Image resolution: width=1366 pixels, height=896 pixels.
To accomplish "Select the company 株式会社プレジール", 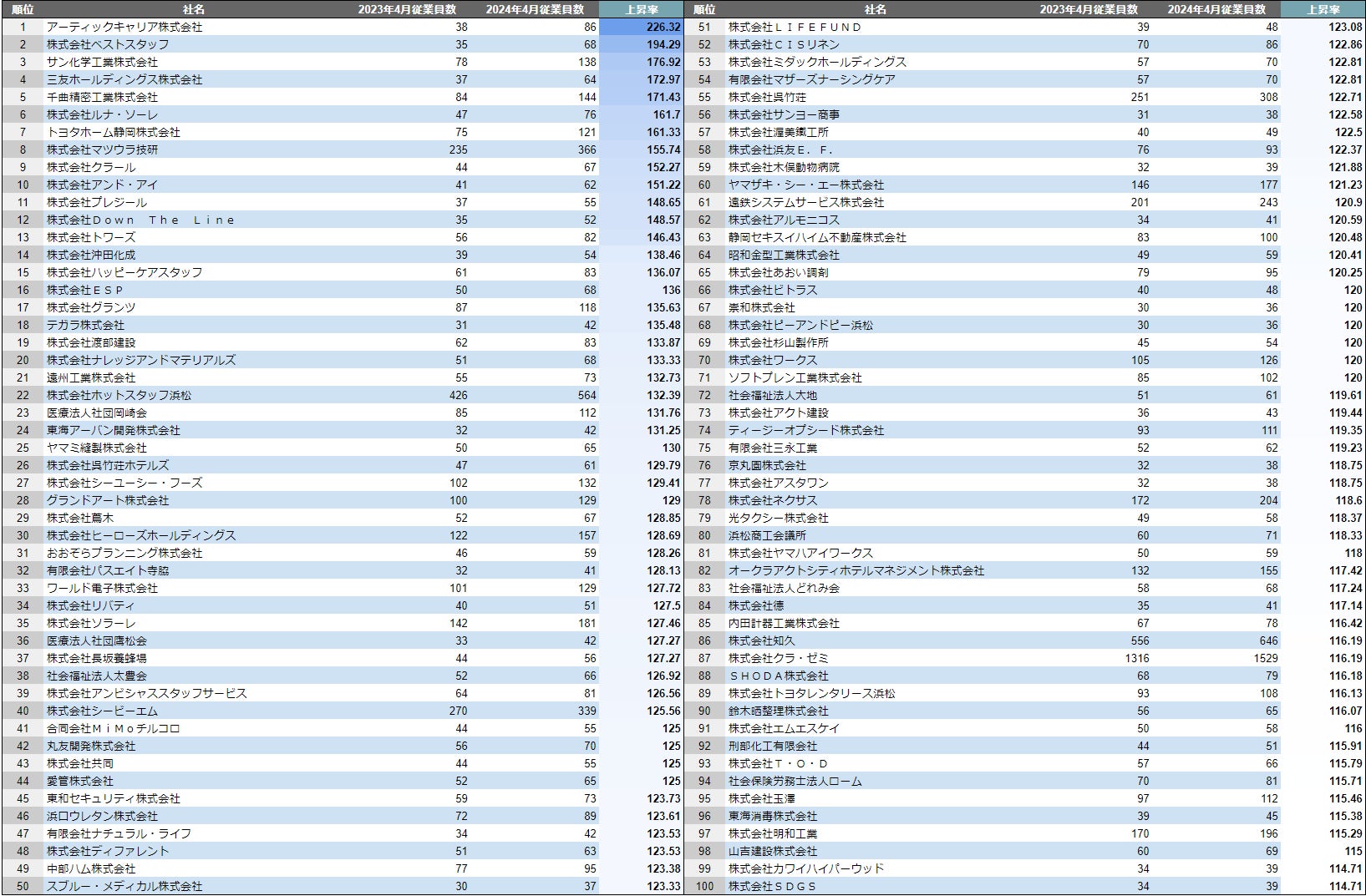I will [x=97, y=202].
